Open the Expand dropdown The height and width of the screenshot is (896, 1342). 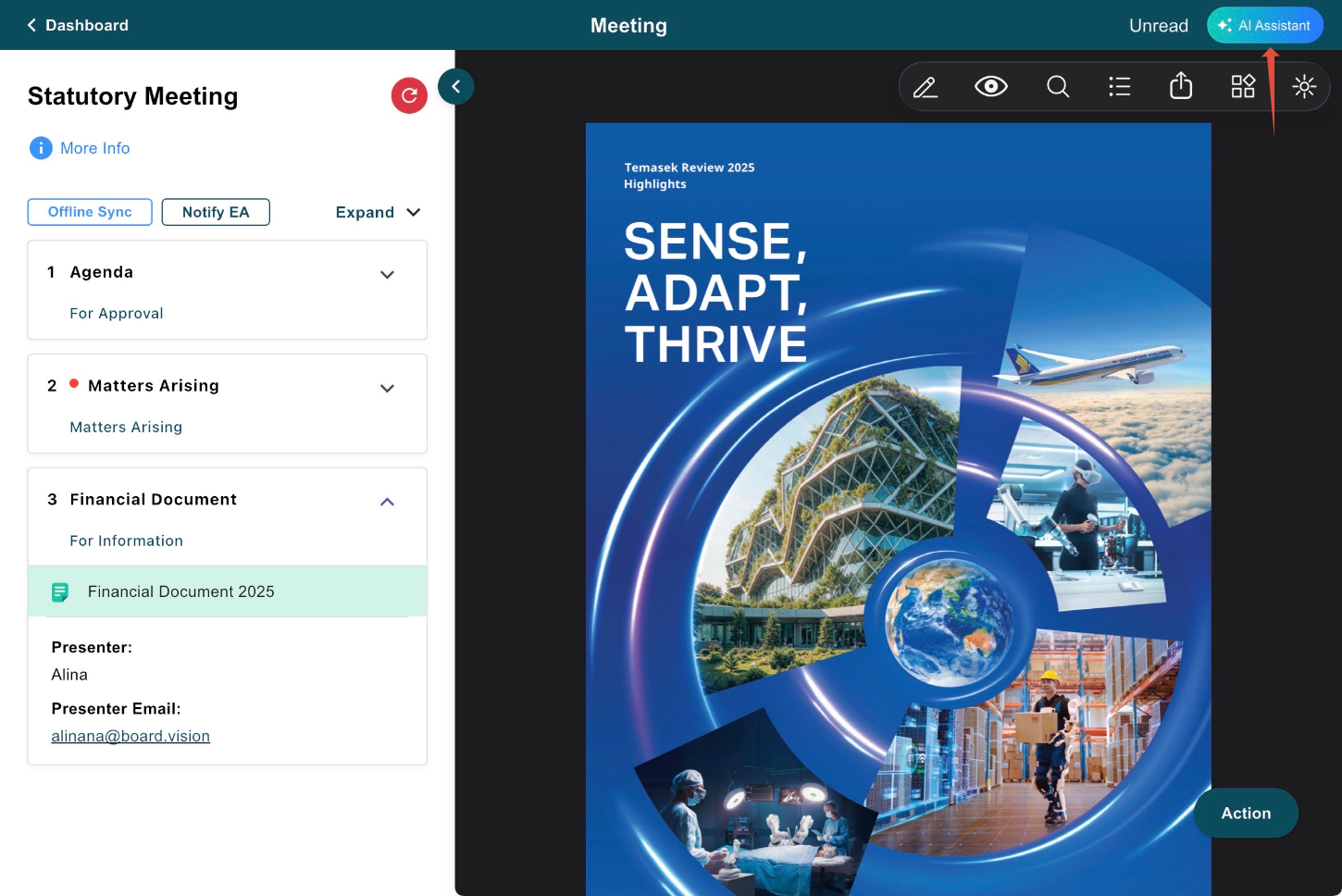[379, 212]
